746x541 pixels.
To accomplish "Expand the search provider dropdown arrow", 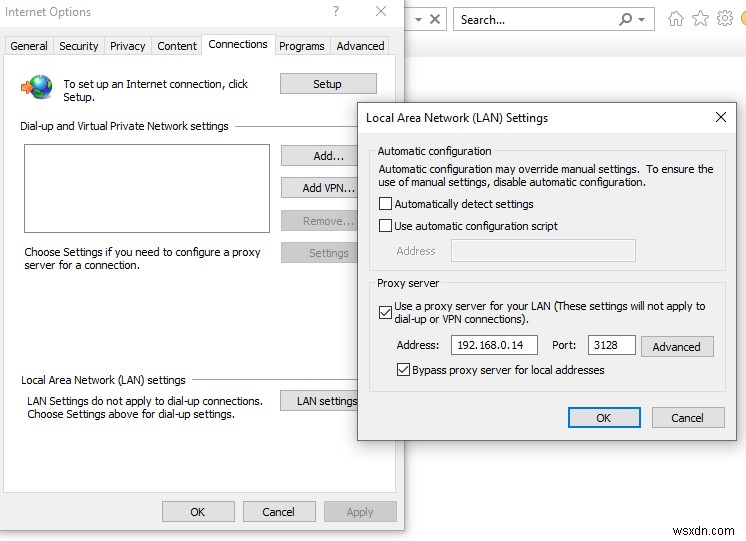I will coord(641,20).
